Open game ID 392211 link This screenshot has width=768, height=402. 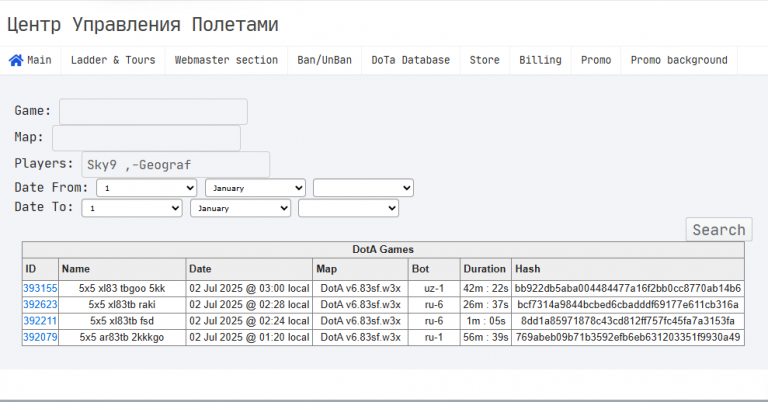(40, 321)
